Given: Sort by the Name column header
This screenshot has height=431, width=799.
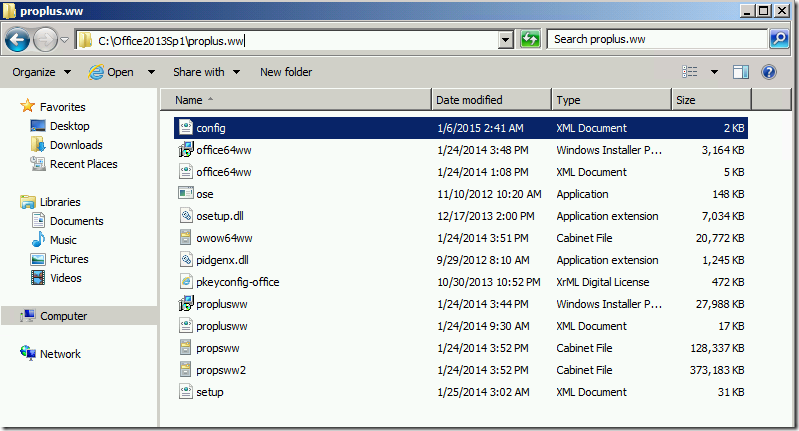Looking at the screenshot, I should tap(297, 100).
